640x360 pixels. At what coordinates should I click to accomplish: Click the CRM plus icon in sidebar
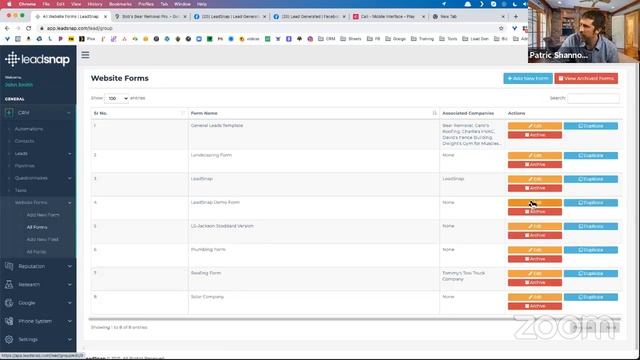point(9,113)
